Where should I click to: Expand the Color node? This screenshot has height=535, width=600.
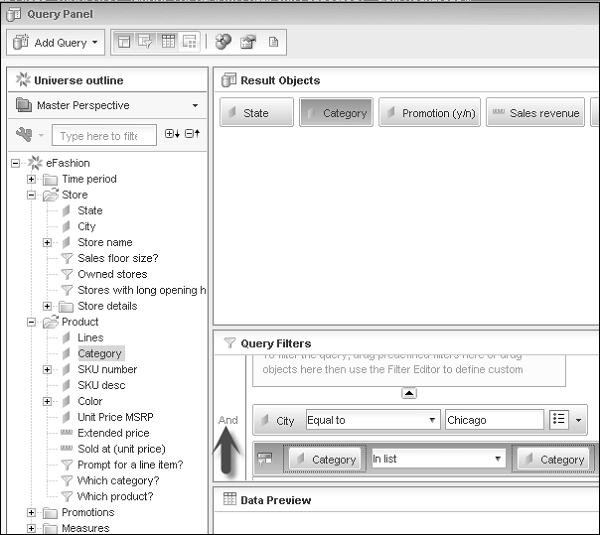(x=47, y=401)
